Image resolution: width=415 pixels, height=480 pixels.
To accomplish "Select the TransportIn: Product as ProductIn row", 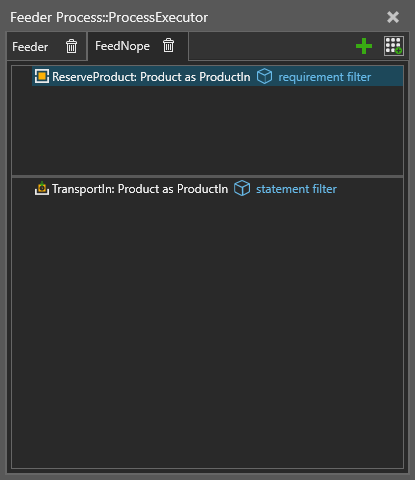I will 186,189.
